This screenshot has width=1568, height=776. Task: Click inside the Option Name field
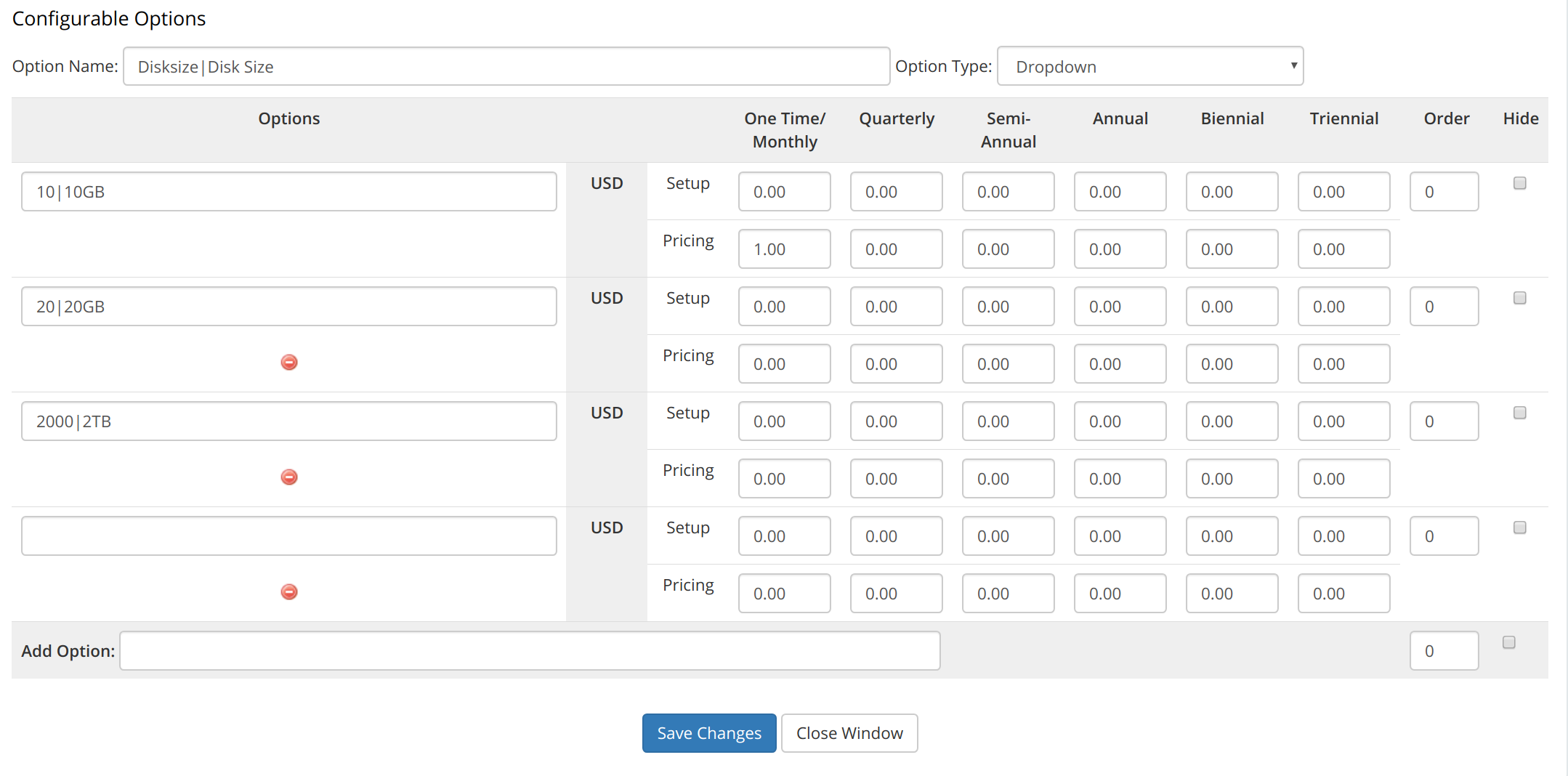tap(506, 66)
